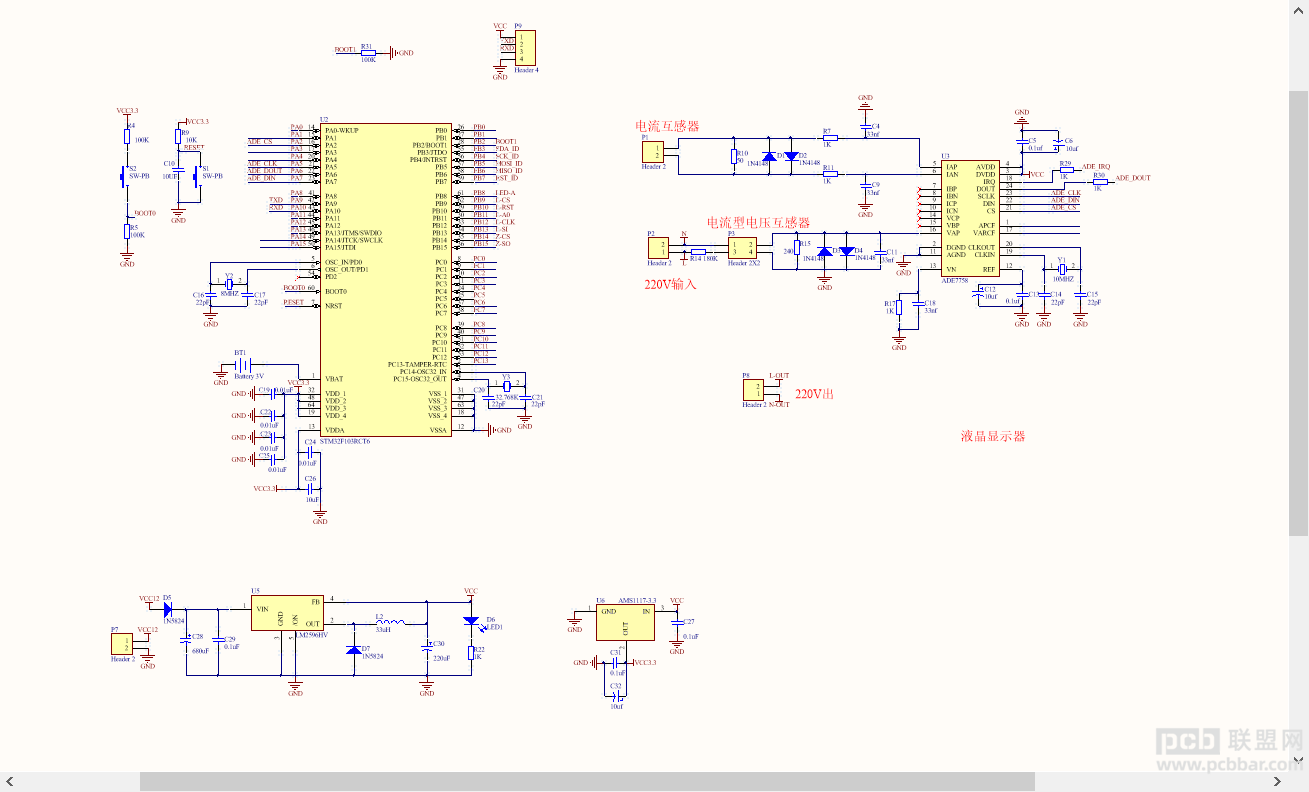Viewport: 1309px width, 792px height.
Task: Select diode D1 1N4148
Action: pyautogui.click(x=768, y=156)
